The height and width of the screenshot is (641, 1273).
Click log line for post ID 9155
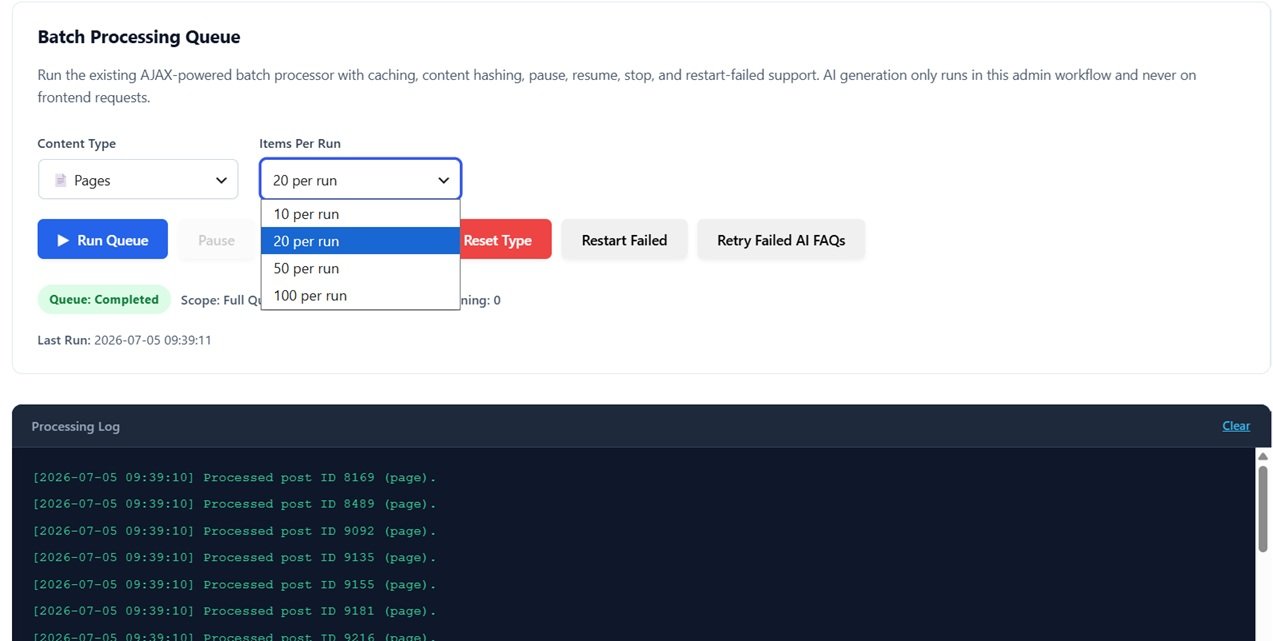click(235, 584)
